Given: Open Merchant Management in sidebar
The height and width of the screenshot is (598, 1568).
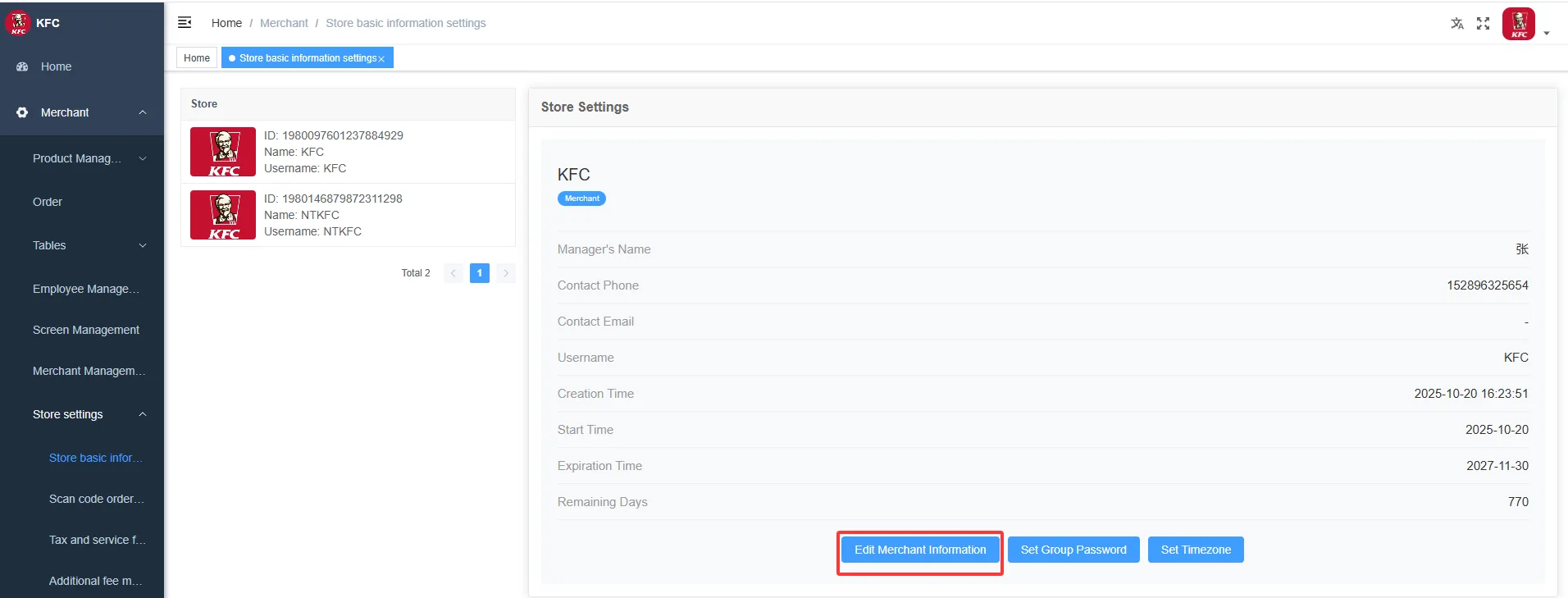Looking at the screenshot, I should [82, 371].
